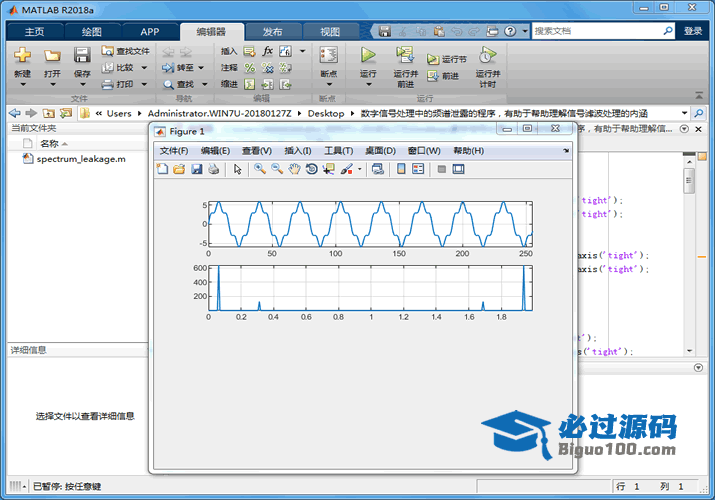
Task: Open Figure 1 插入(I) menu
Action: 298,151
